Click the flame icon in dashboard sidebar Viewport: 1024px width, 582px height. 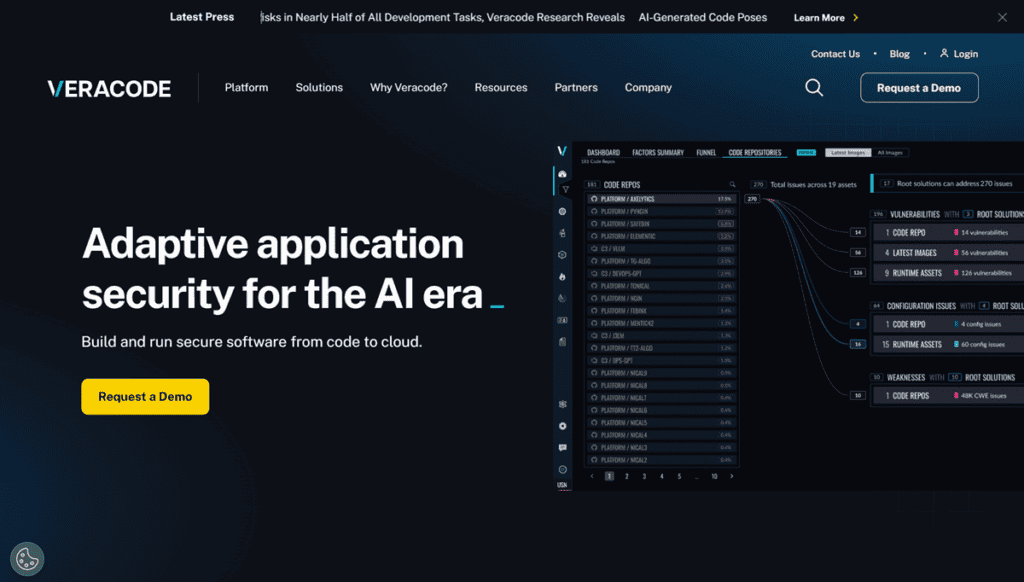(x=562, y=276)
